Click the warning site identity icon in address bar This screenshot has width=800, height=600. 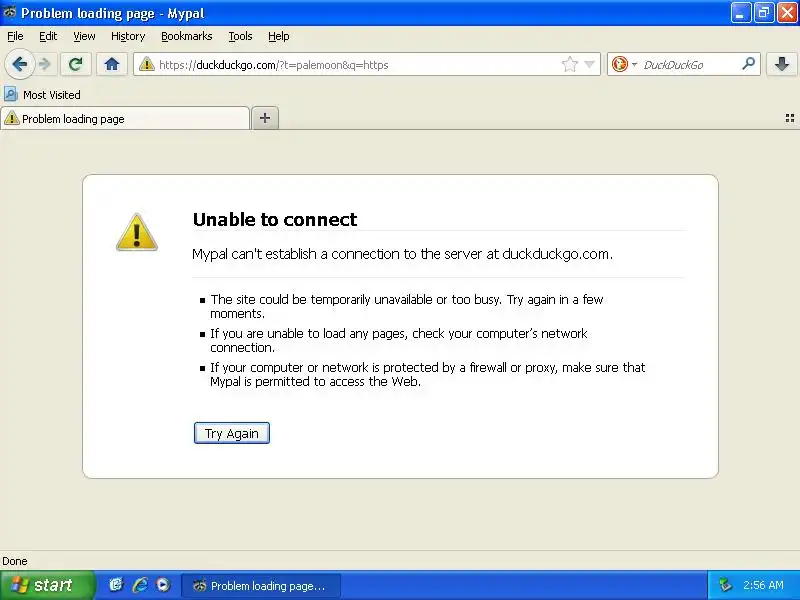[146, 65]
